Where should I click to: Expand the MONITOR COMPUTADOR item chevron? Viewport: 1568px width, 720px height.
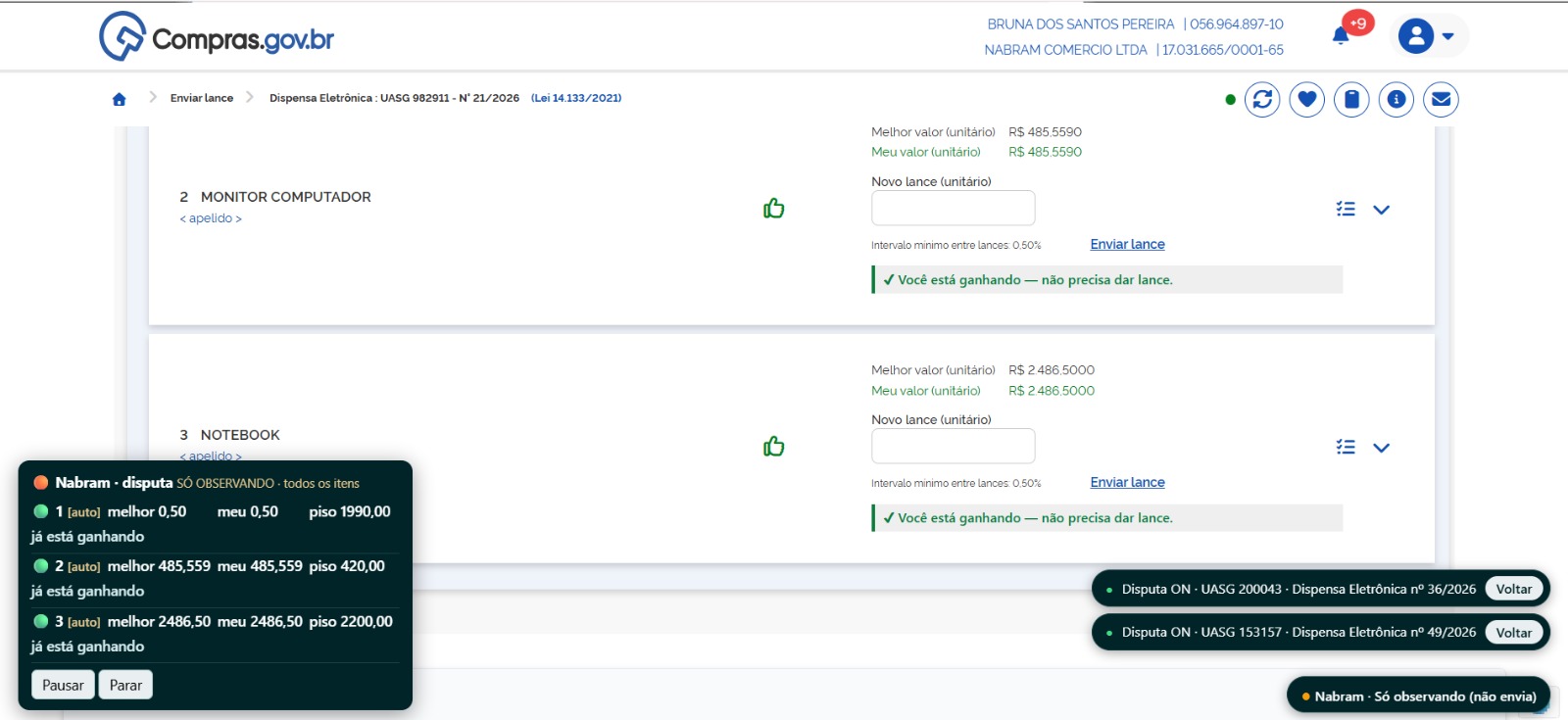pyautogui.click(x=1382, y=210)
